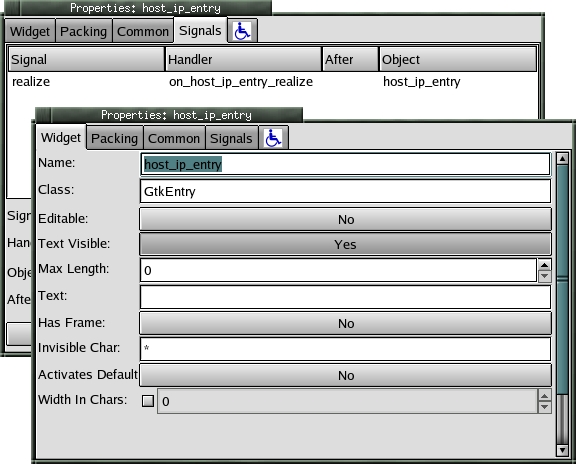Screen dimensions: 578x465
Task: Click the Signal column header
Action: (x=86, y=59)
